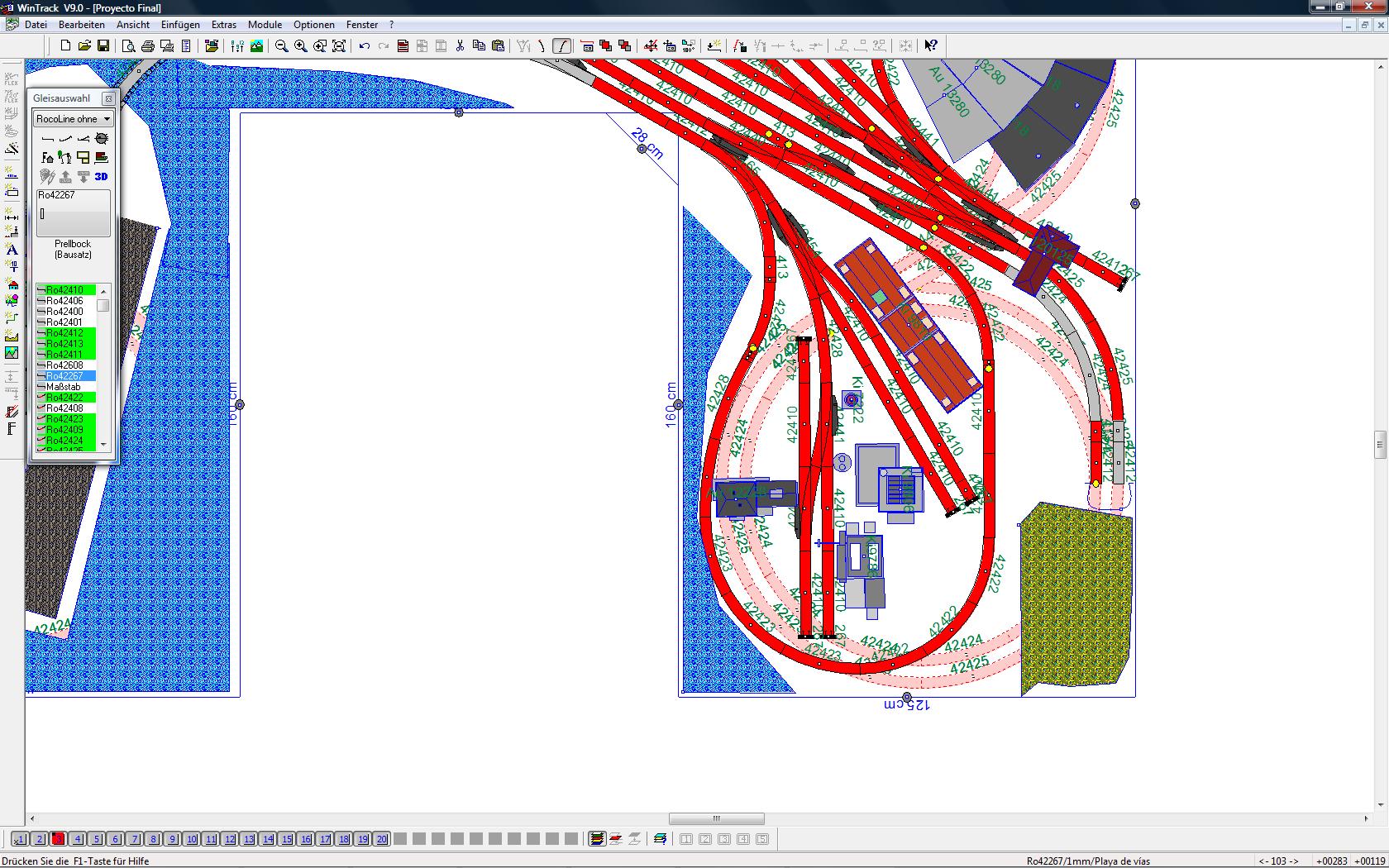Viewport: 1389px width, 868px height.
Task: Select the text tool 'A' icon
Action: point(12,250)
